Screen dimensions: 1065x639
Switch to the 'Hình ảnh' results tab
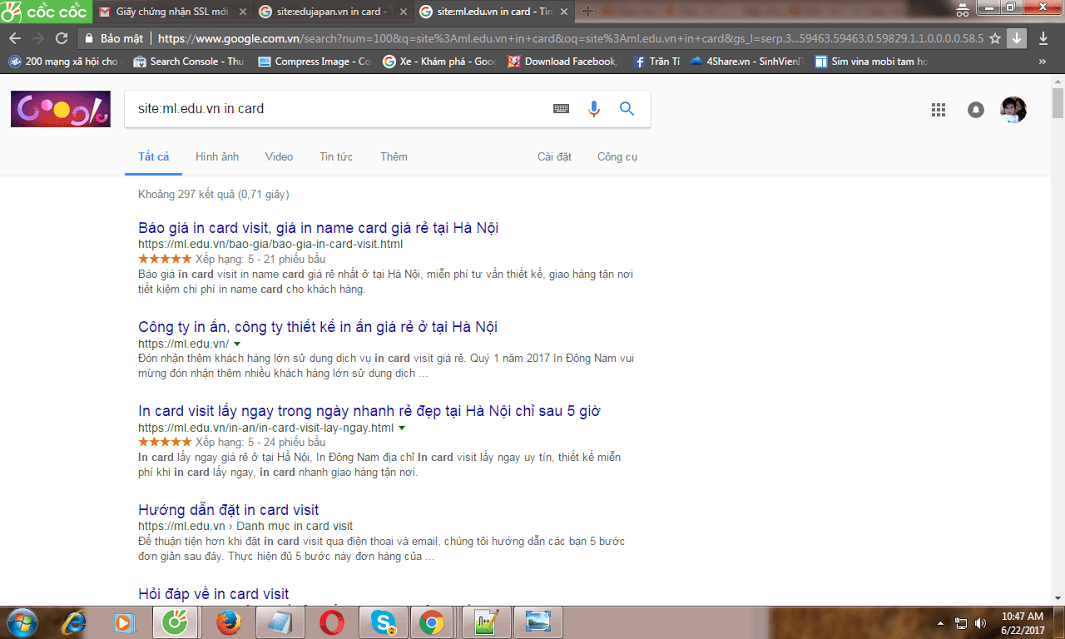pyautogui.click(x=217, y=157)
